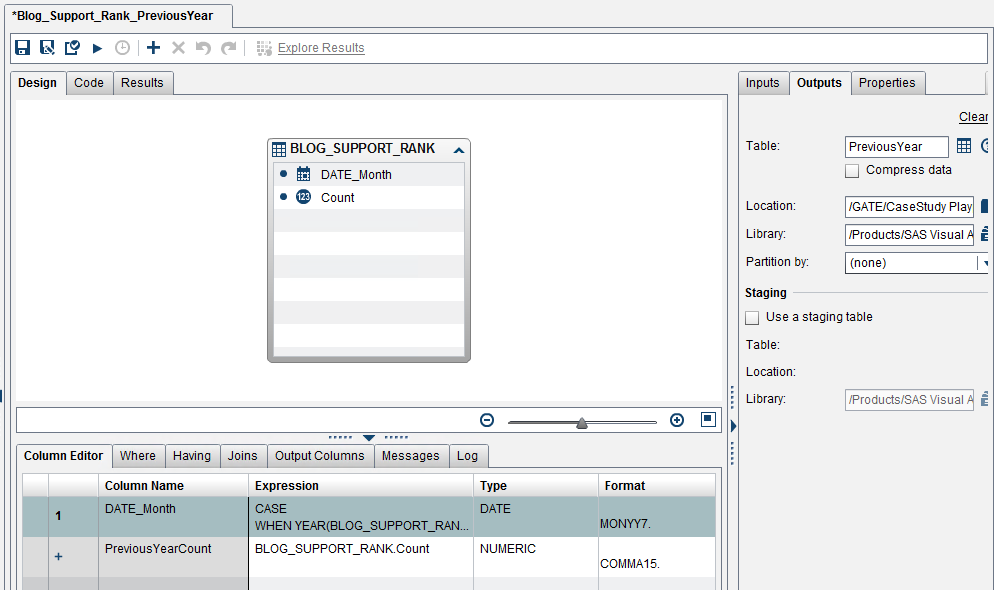
Task: Click the DATE_Month calendar icon
Action: click(x=304, y=174)
